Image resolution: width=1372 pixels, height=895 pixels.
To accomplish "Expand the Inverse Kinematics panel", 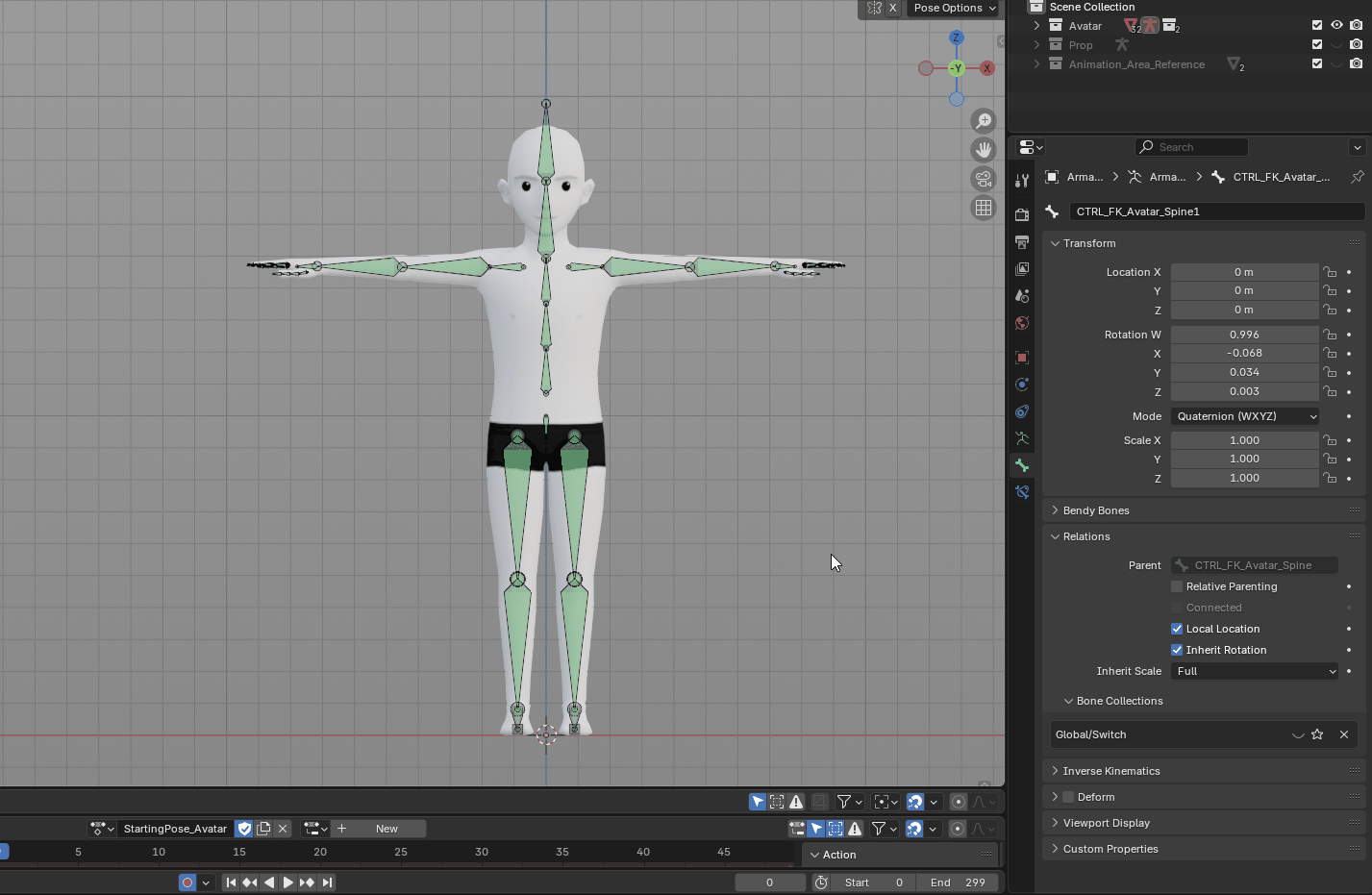I will [x=1110, y=771].
